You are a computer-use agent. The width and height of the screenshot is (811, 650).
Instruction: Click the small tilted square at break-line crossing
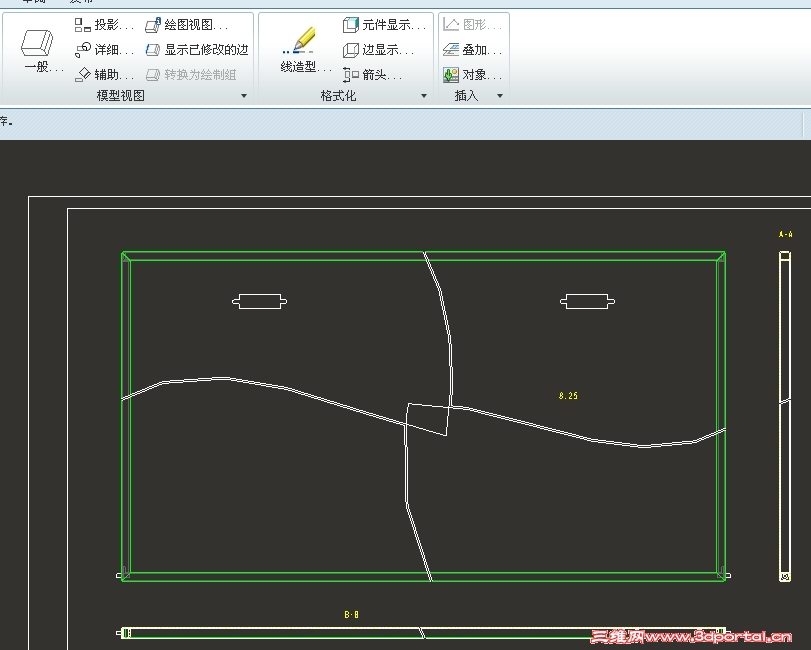pyautogui.click(x=428, y=419)
